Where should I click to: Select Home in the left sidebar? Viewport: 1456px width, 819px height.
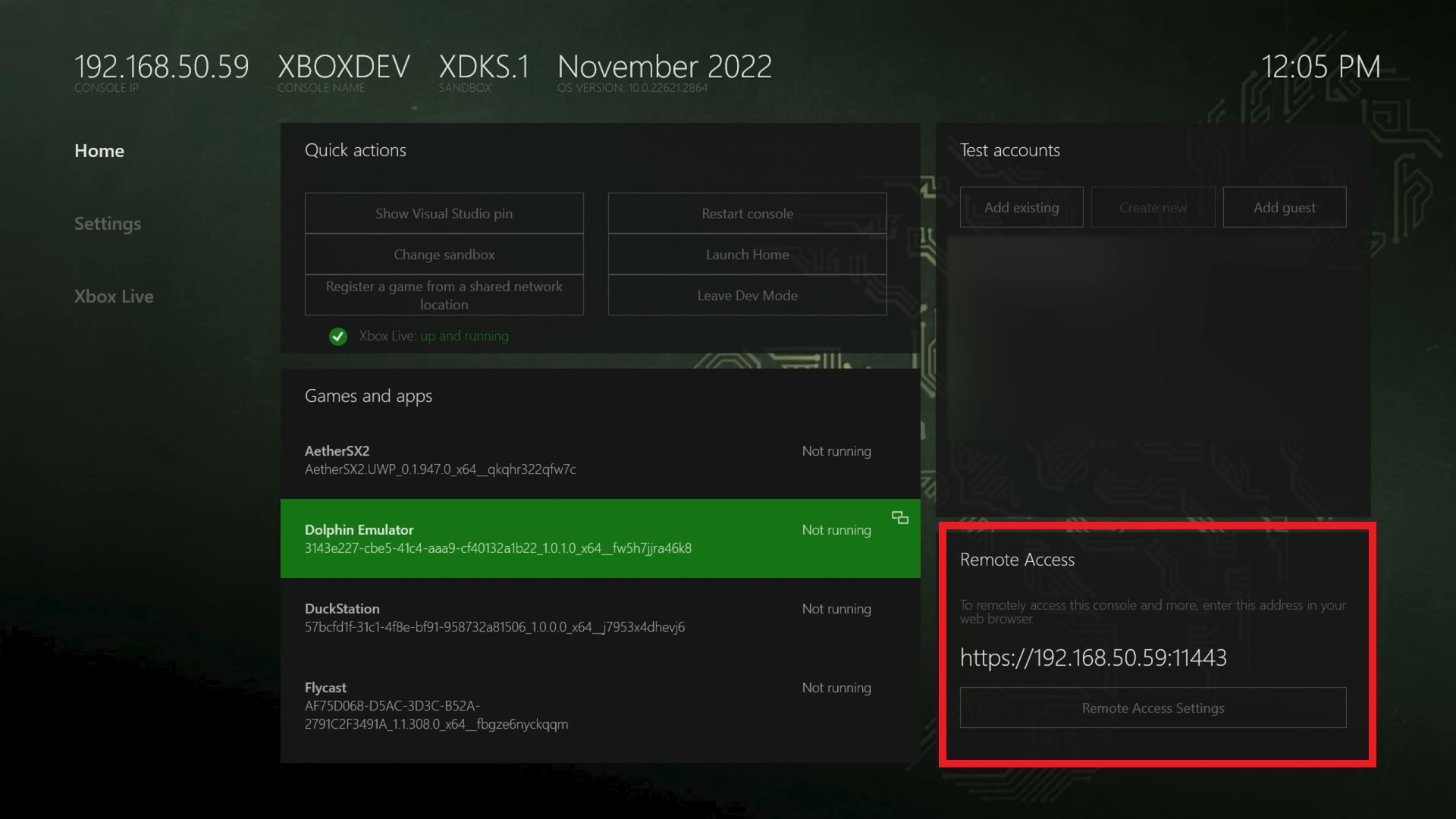99,151
